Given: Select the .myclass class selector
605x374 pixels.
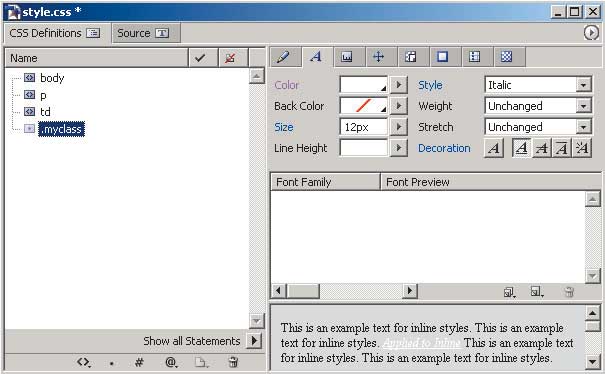Looking at the screenshot, I should pyautogui.click(x=61, y=129).
